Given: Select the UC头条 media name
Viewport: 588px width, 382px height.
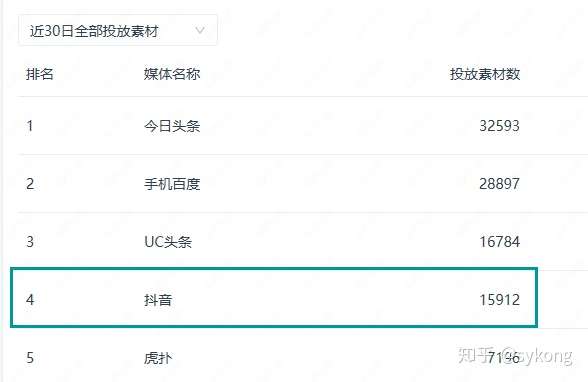Looking at the screenshot, I should point(168,242).
